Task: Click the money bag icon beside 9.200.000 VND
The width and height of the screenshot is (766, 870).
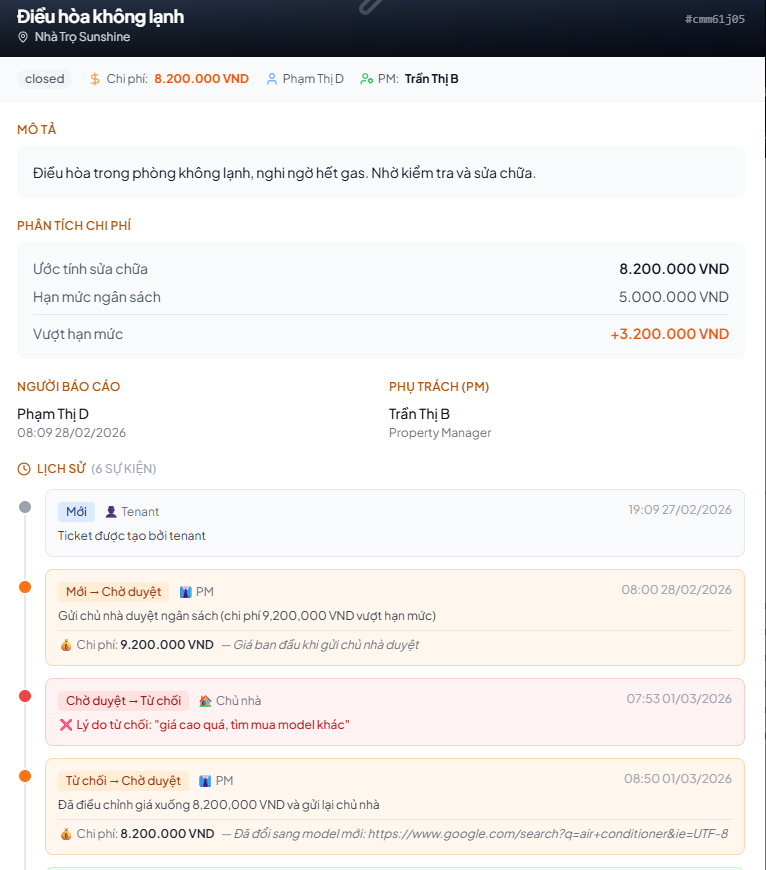Action: click(x=66, y=645)
